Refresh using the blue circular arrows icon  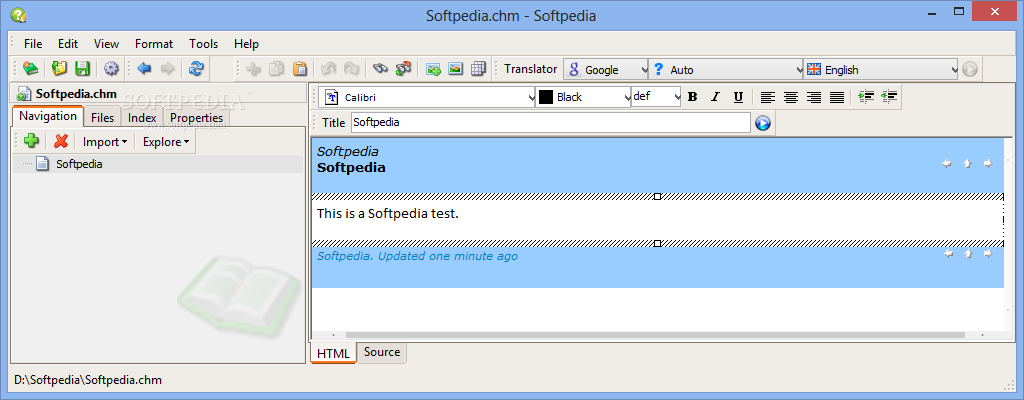pyautogui.click(x=196, y=69)
